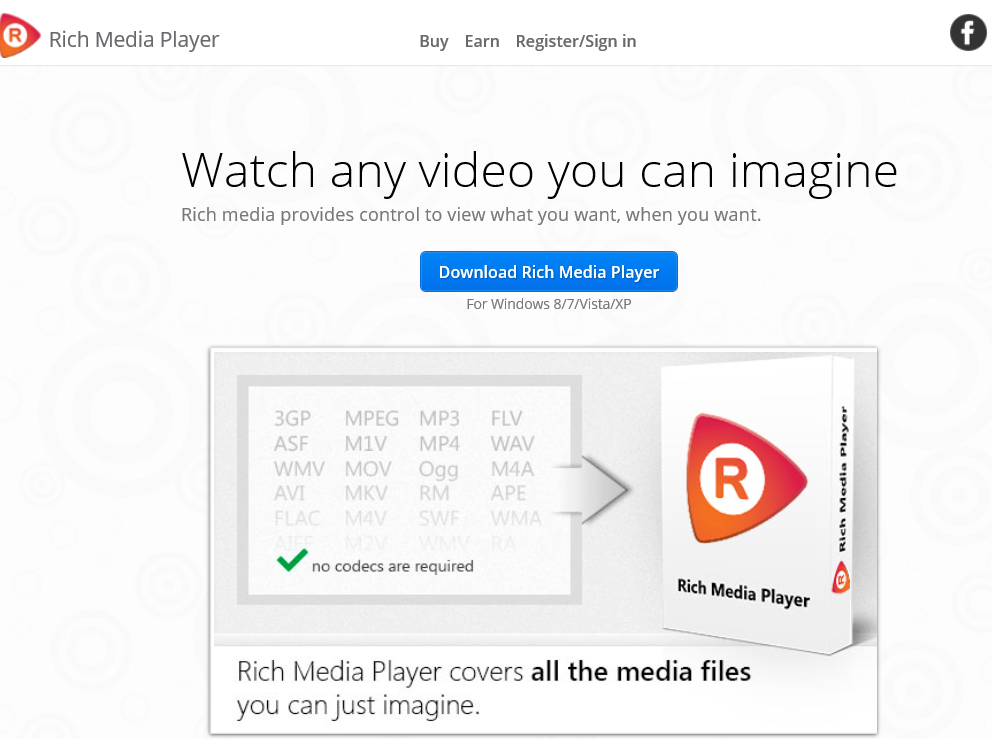Click the Rich Media Player logo icon
The width and height of the screenshot is (992, 740).
point(19,35)
